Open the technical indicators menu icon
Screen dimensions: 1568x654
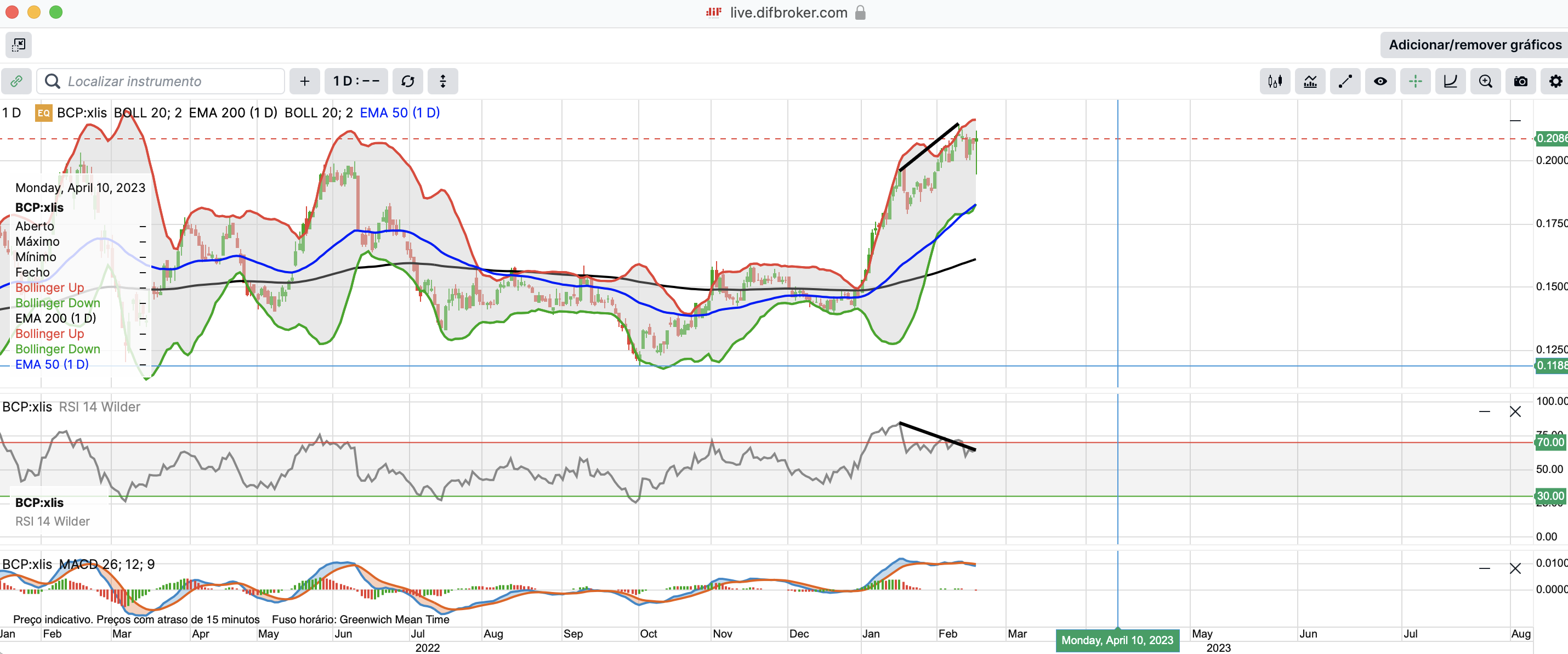[1310, 81]
